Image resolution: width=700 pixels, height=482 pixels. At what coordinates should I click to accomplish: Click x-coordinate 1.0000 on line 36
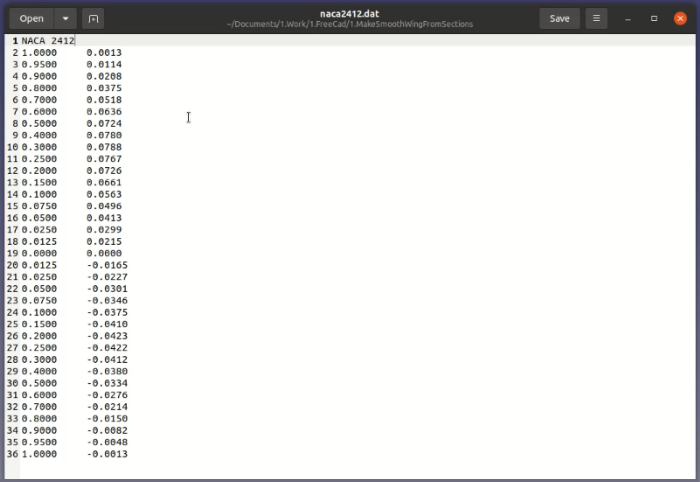(x=39, y=454)
